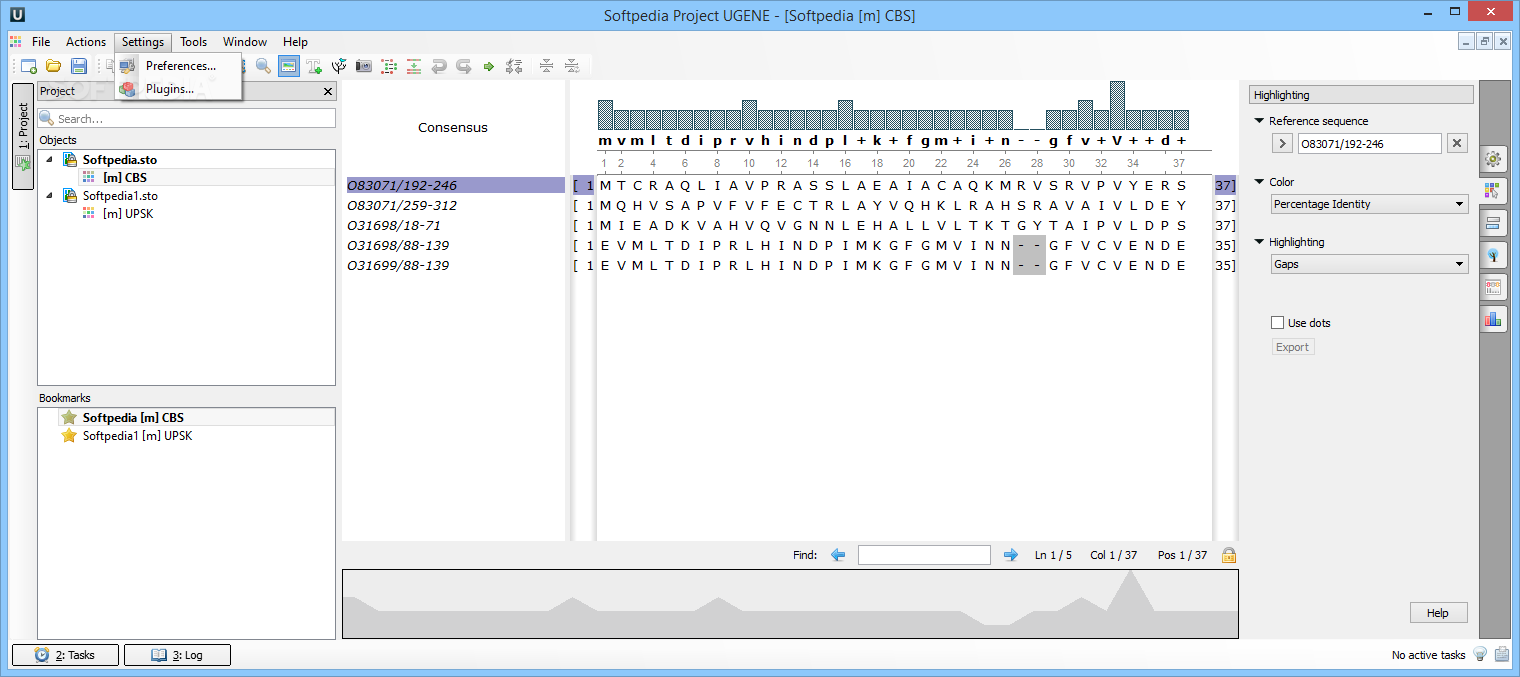Collapse the Softpedia1.sto tree node
Screen dimensions: 1520x677
click(50, 195)
